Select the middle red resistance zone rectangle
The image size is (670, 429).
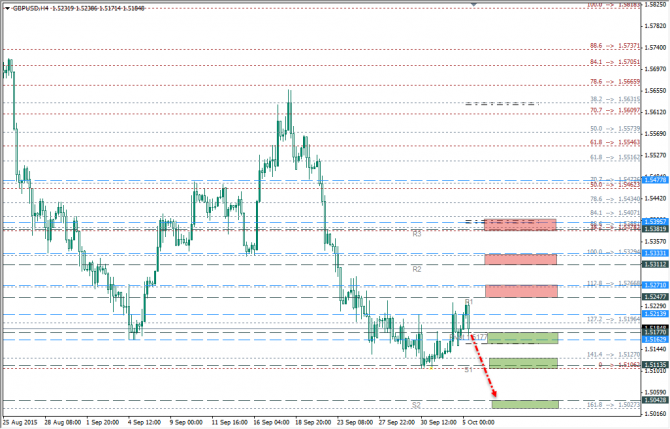tap(520, 259)
